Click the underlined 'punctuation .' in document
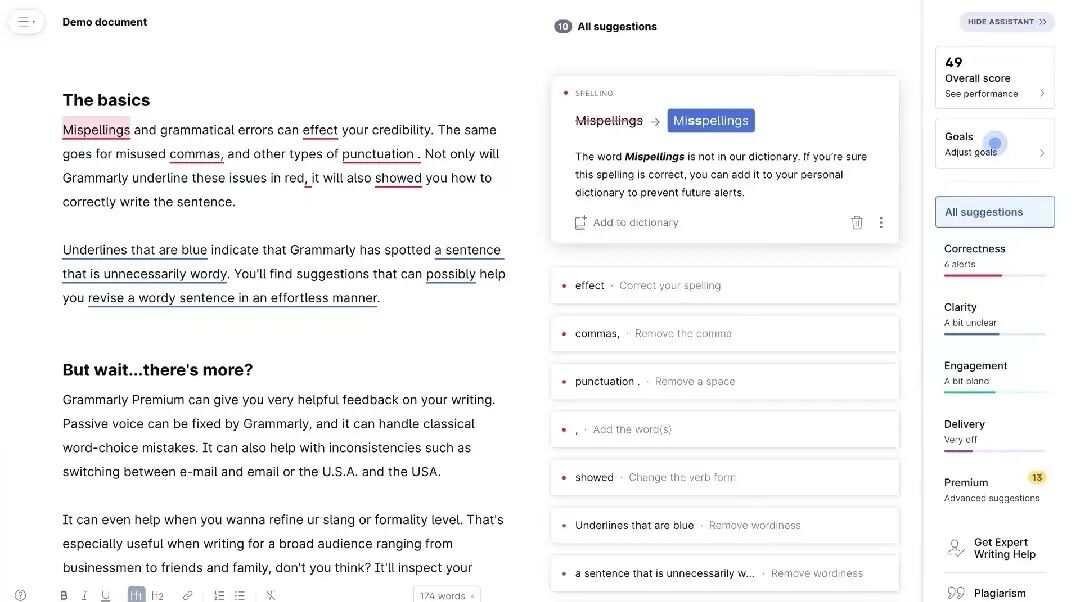 [381, 154]
